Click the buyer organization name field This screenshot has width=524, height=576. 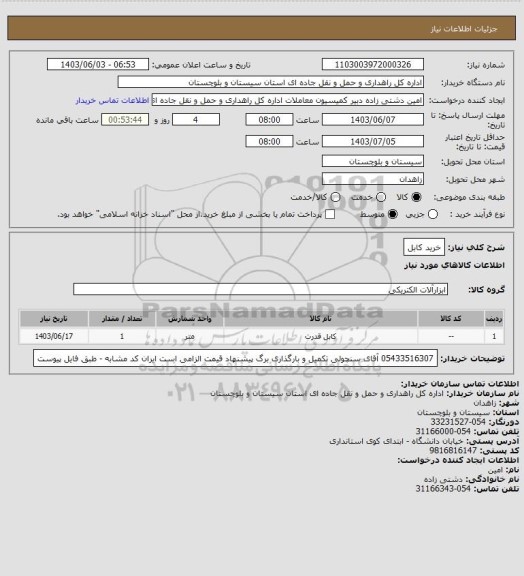coord(270,82)
